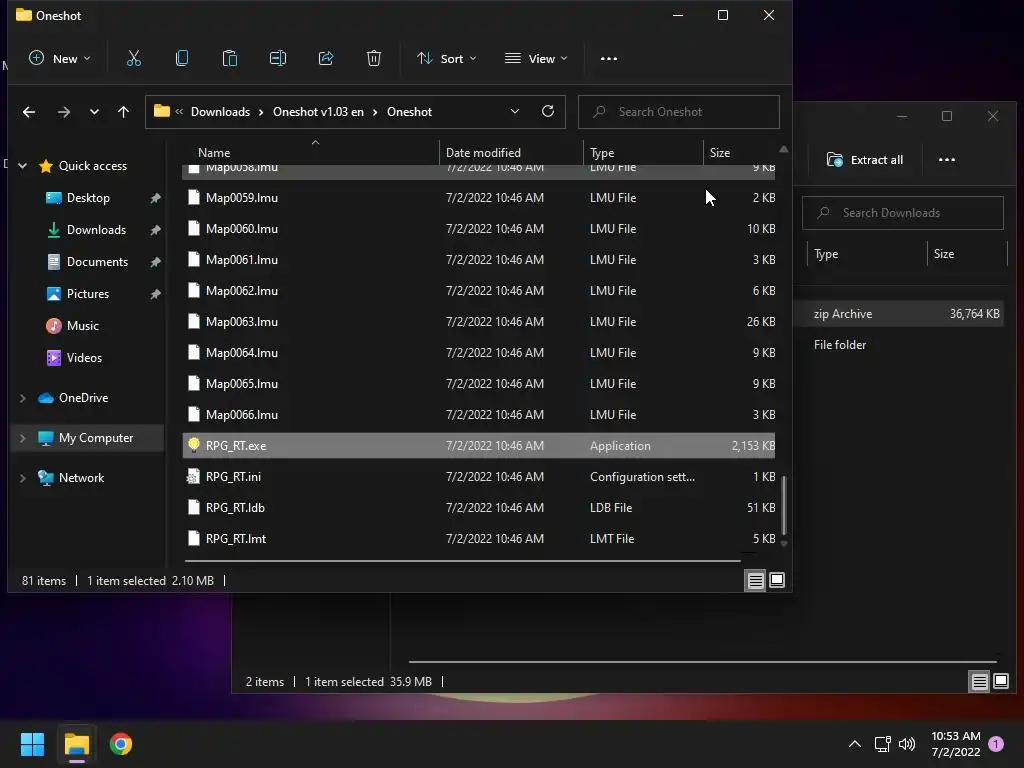
Task: Click the Rename icon in toolbar
Action: coord(278,58)
